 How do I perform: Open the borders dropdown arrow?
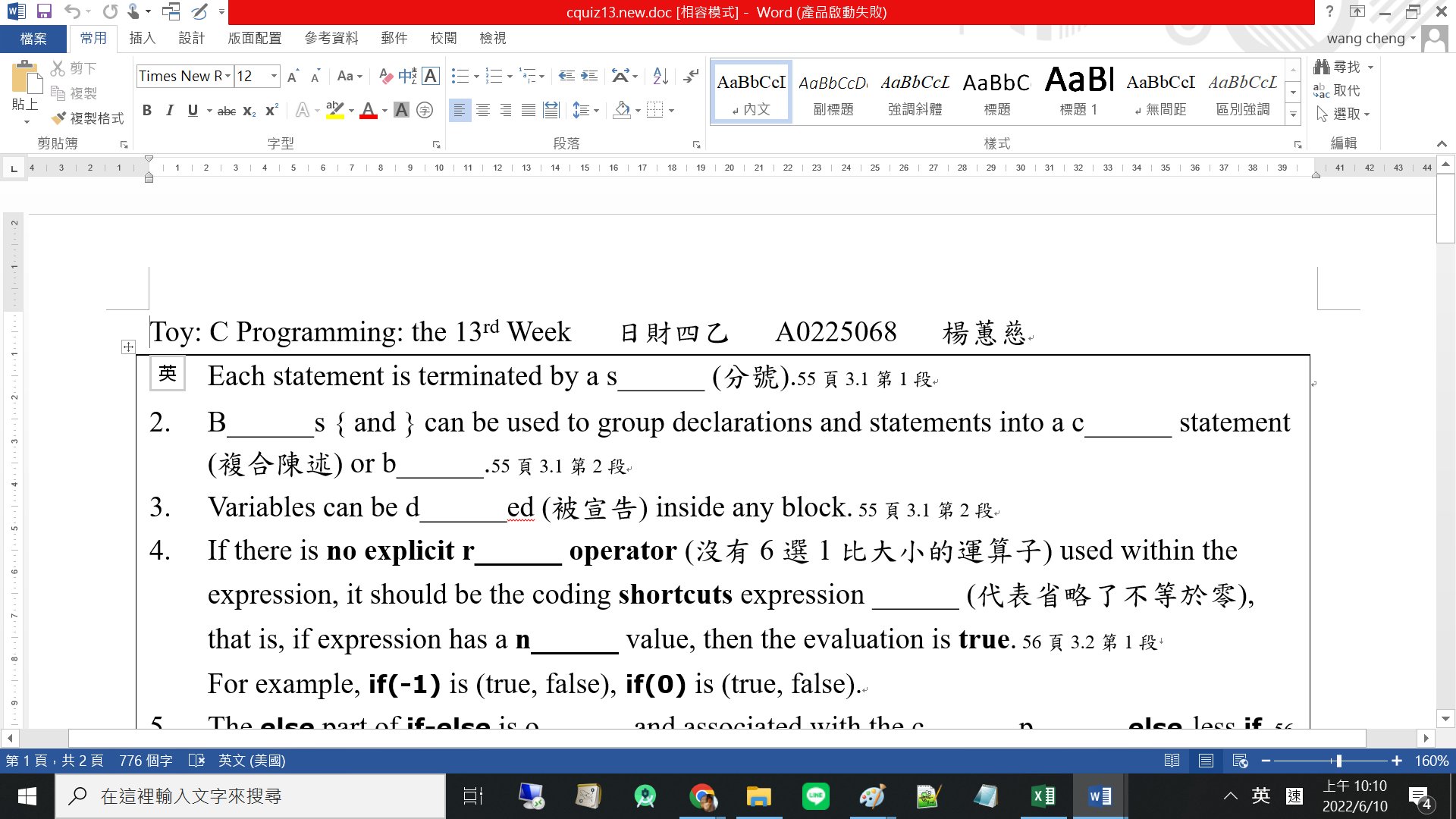tap(672, 111)
